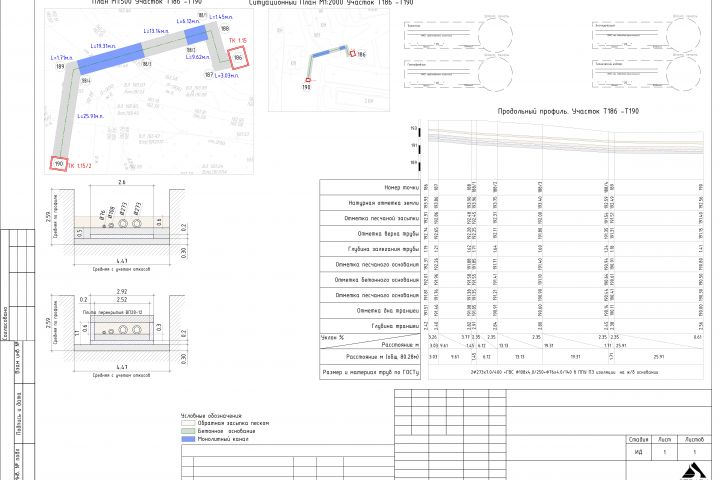Click the Уклон % cell label

coord(332,338)
